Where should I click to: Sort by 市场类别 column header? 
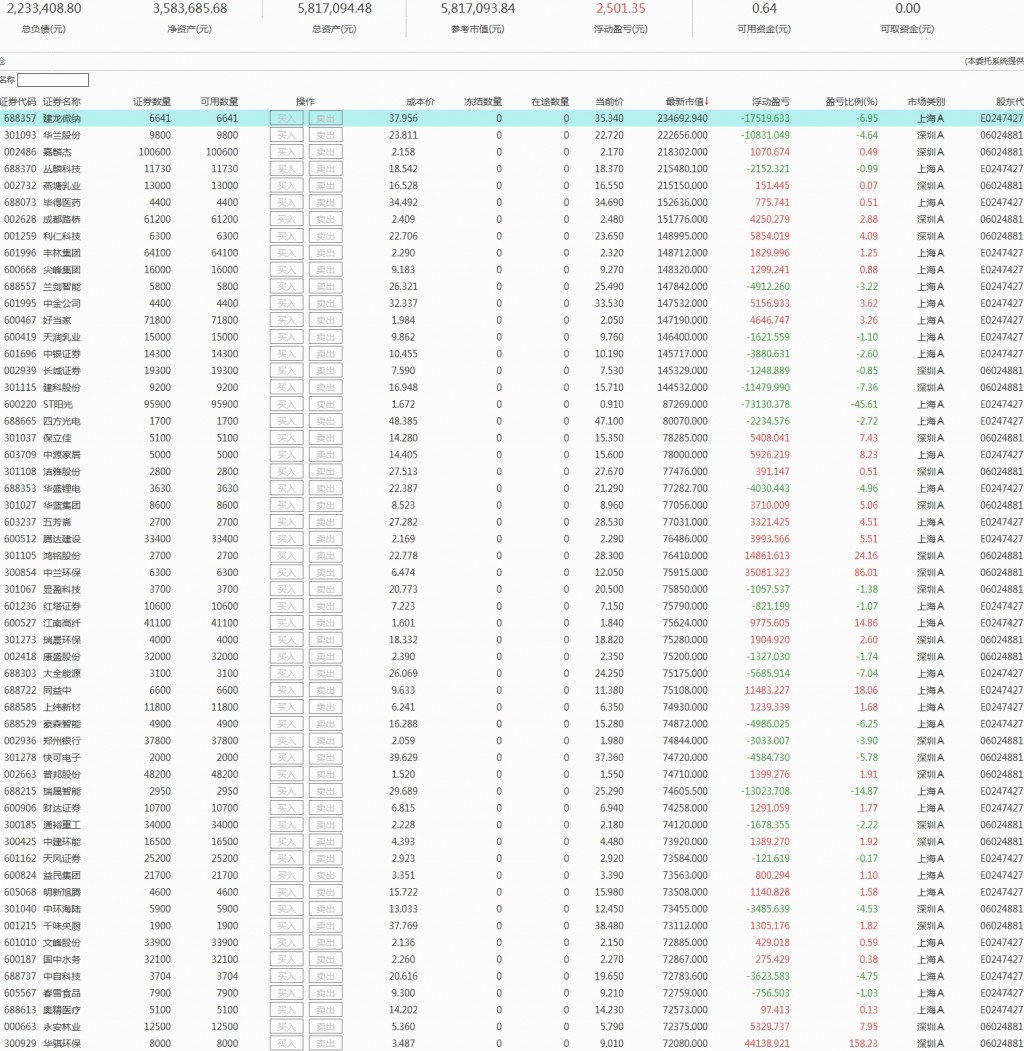coord(926,102)
